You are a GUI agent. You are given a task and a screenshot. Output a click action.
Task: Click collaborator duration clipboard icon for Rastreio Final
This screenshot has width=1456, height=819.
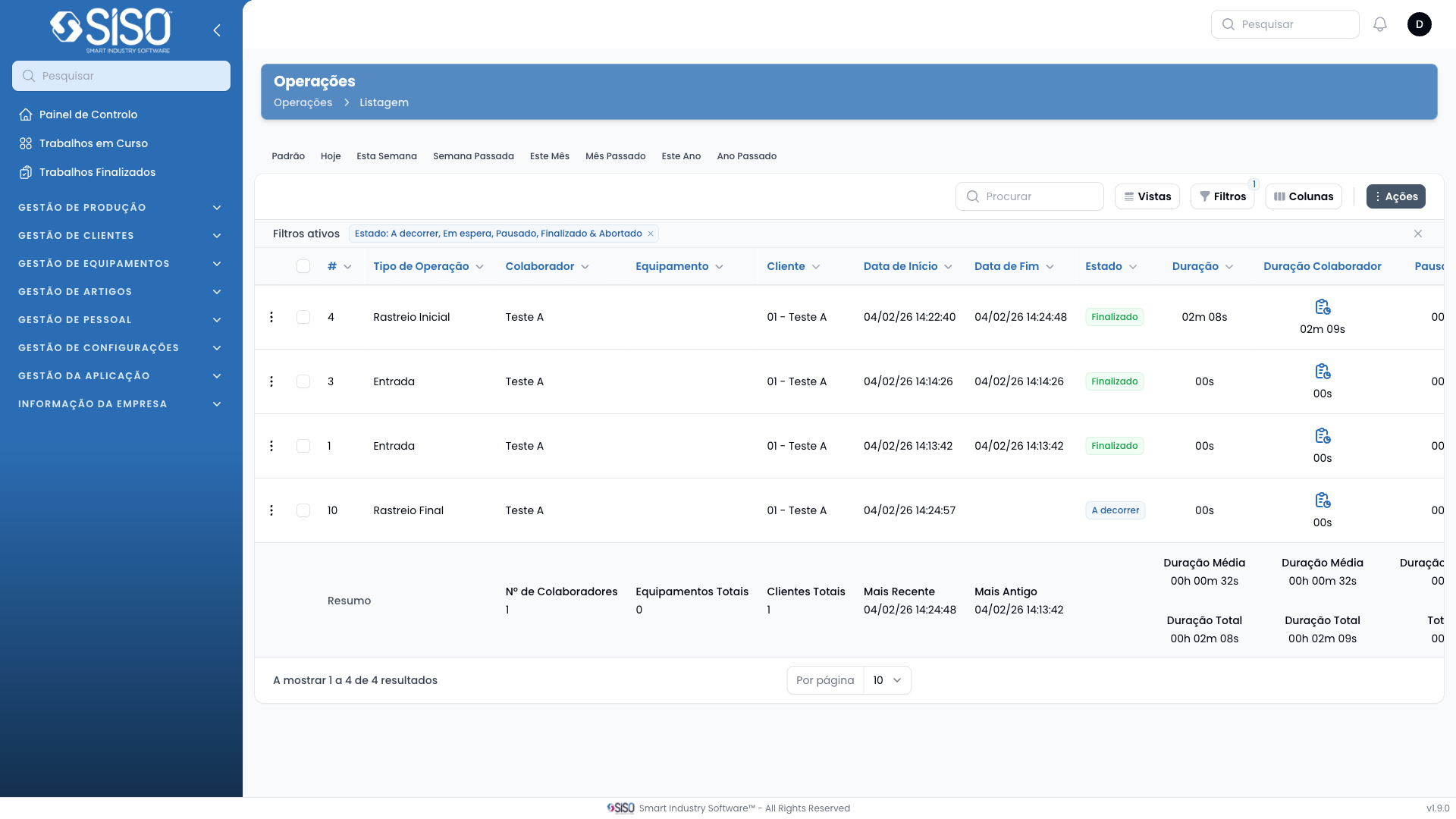click(1323, 500)
